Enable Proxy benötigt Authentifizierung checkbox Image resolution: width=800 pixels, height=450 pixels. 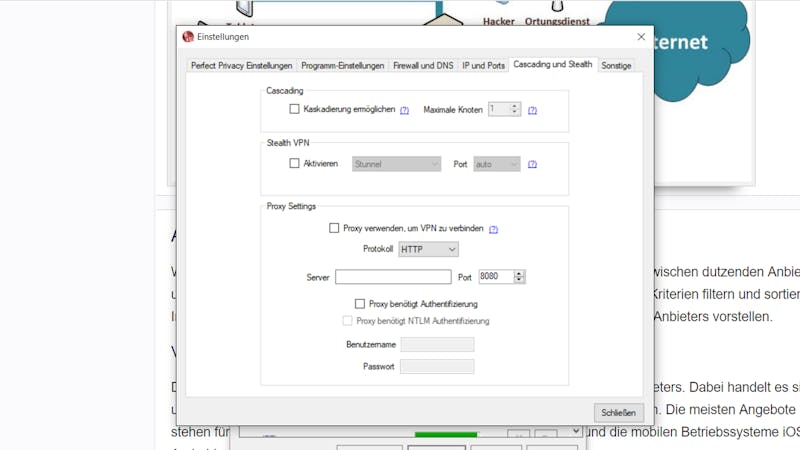pyautogui.click(x=360, y=304)
